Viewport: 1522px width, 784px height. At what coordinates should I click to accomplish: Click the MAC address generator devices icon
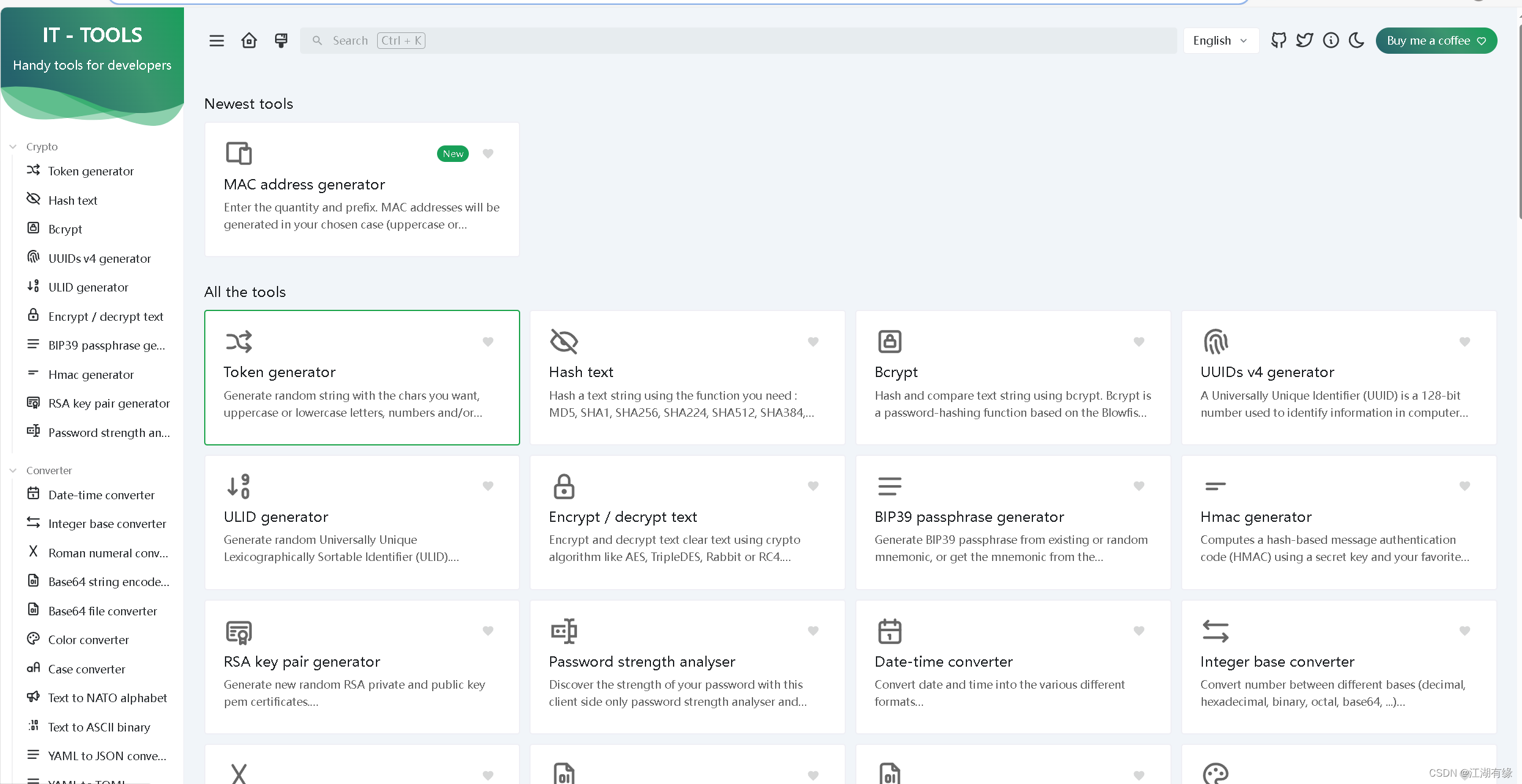238,153
